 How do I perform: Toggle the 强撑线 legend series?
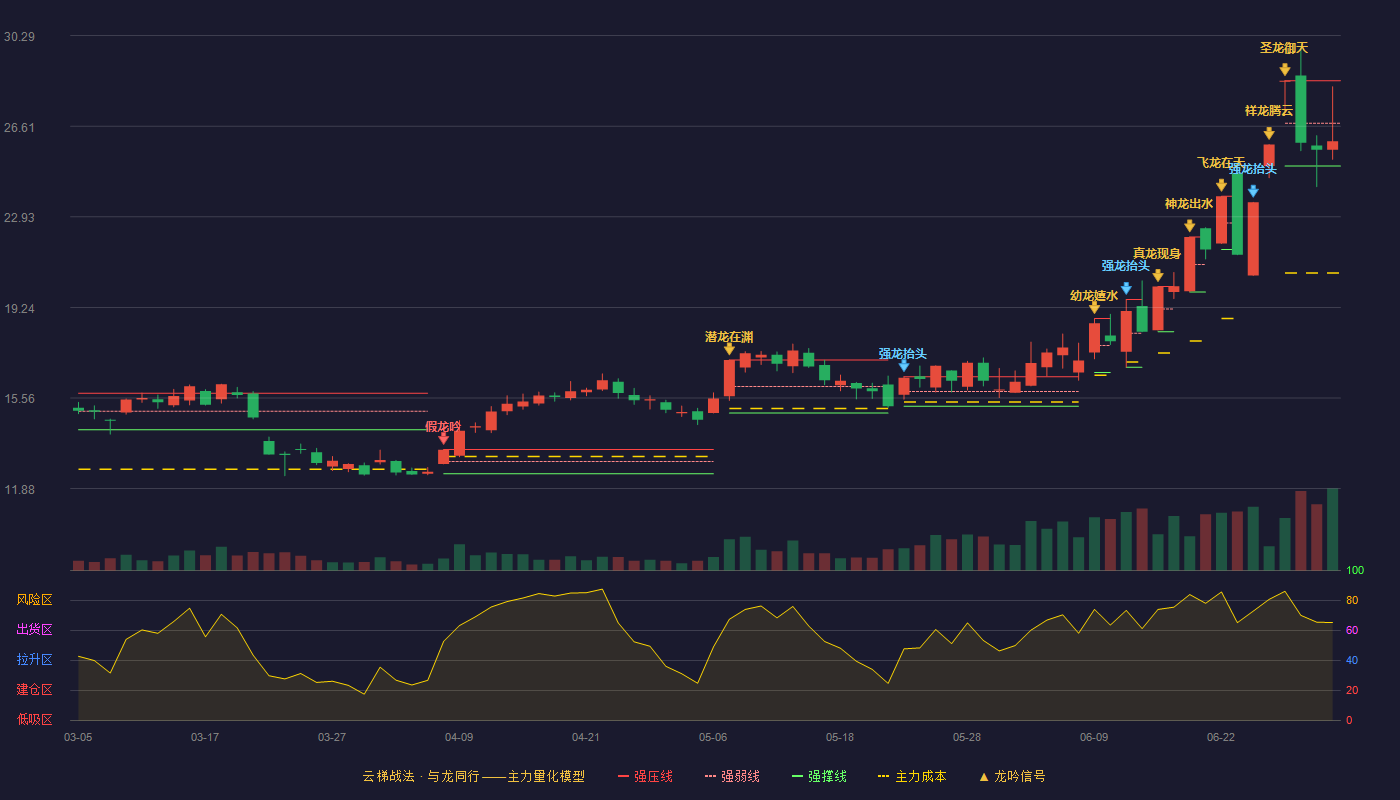pos(819,776)
